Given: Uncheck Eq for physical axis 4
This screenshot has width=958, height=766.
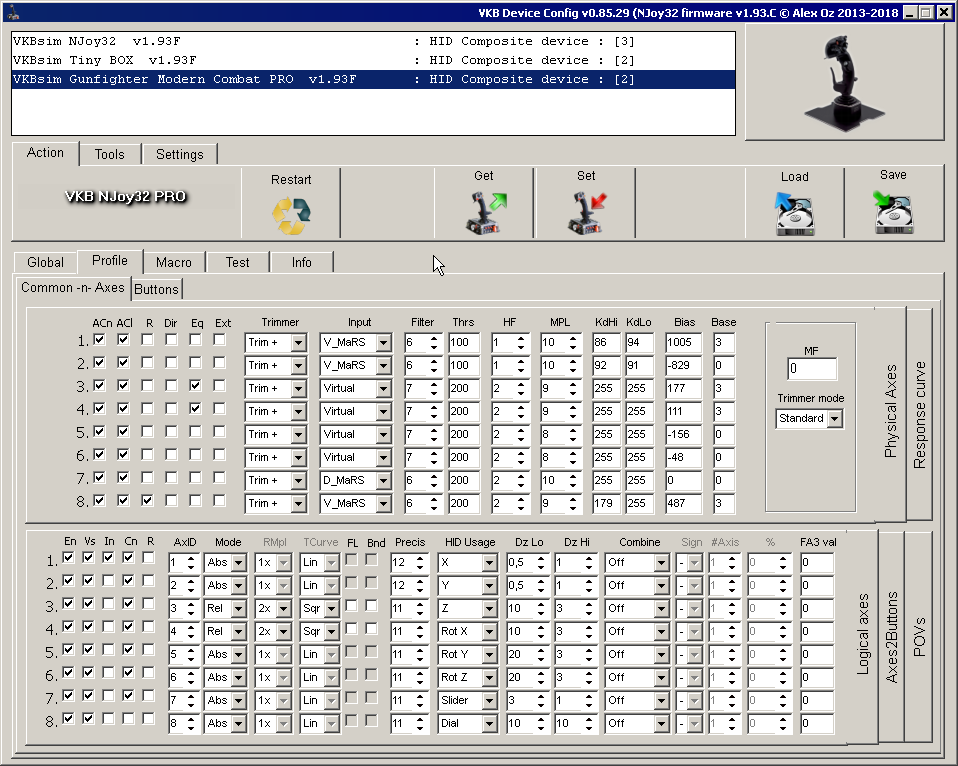Looking at the screenshot, I should (196, 409).
